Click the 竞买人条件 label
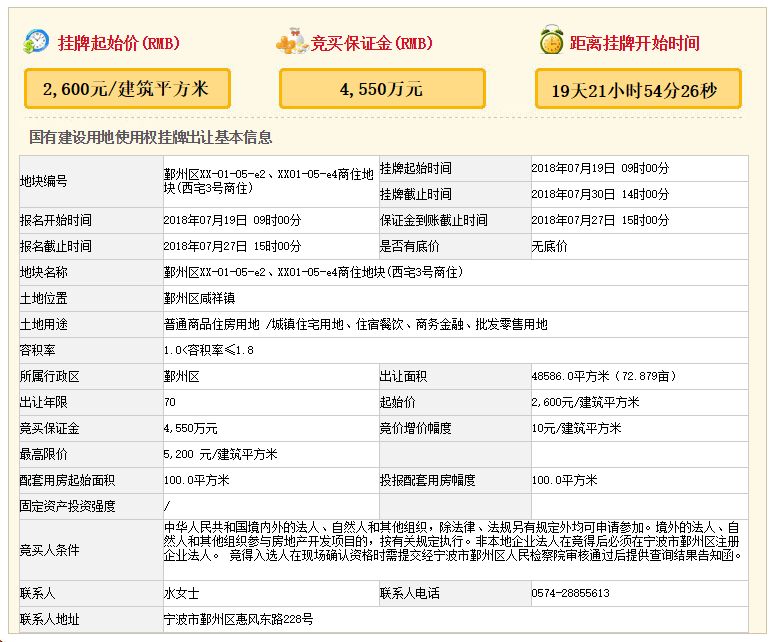This screenshot has height=642, width=773. pyautogui.click(x=49, y=550)
